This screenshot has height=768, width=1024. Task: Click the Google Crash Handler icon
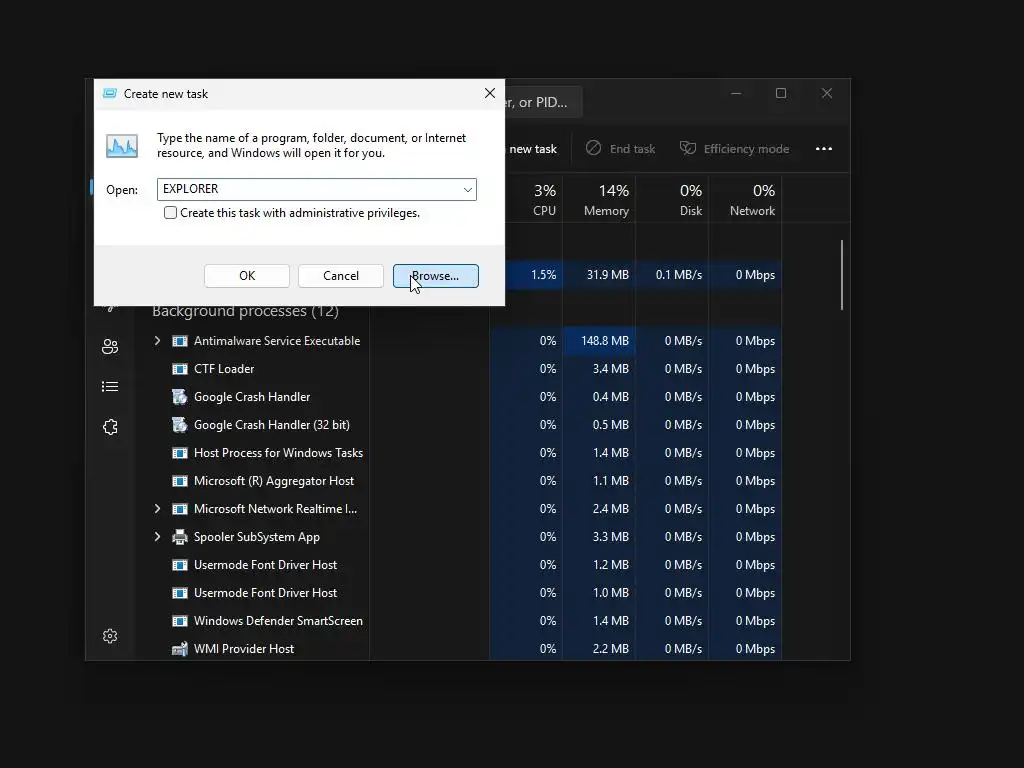pos(180,397)
